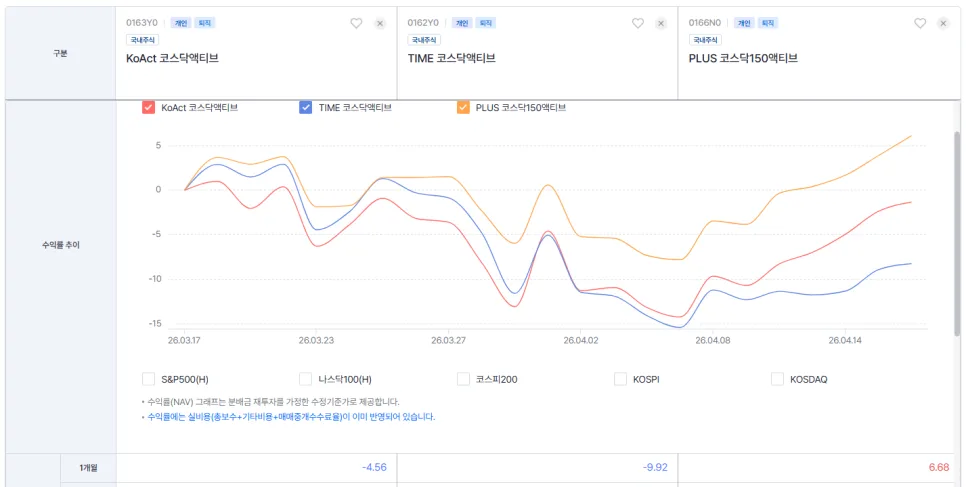The image size is (966, 487).
Task: Click the 수익률 추이 row label
Action: pyautogui.click(x=60, y=245)
